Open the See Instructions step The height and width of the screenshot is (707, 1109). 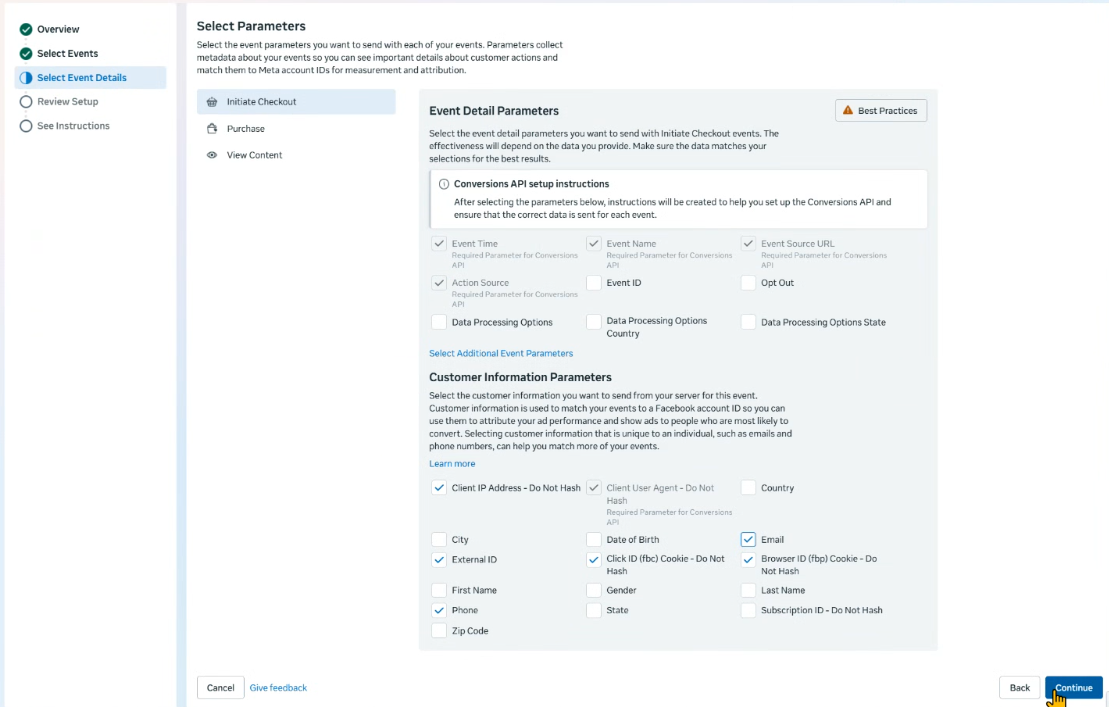73,126
